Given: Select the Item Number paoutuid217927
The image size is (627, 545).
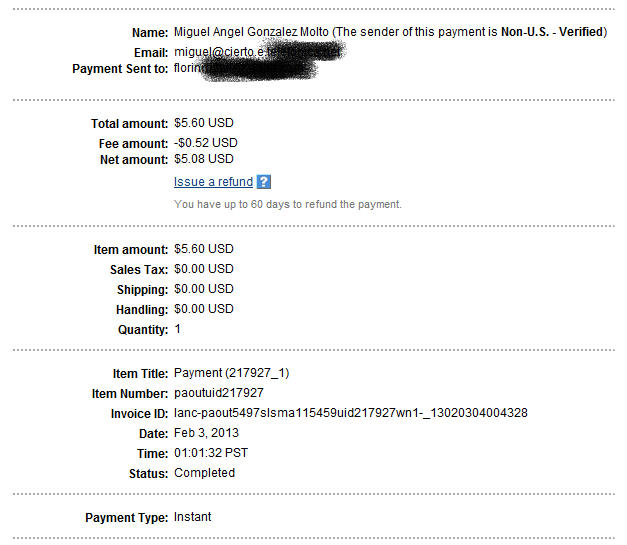Looking at the screenshot, I should pos(219,394).
